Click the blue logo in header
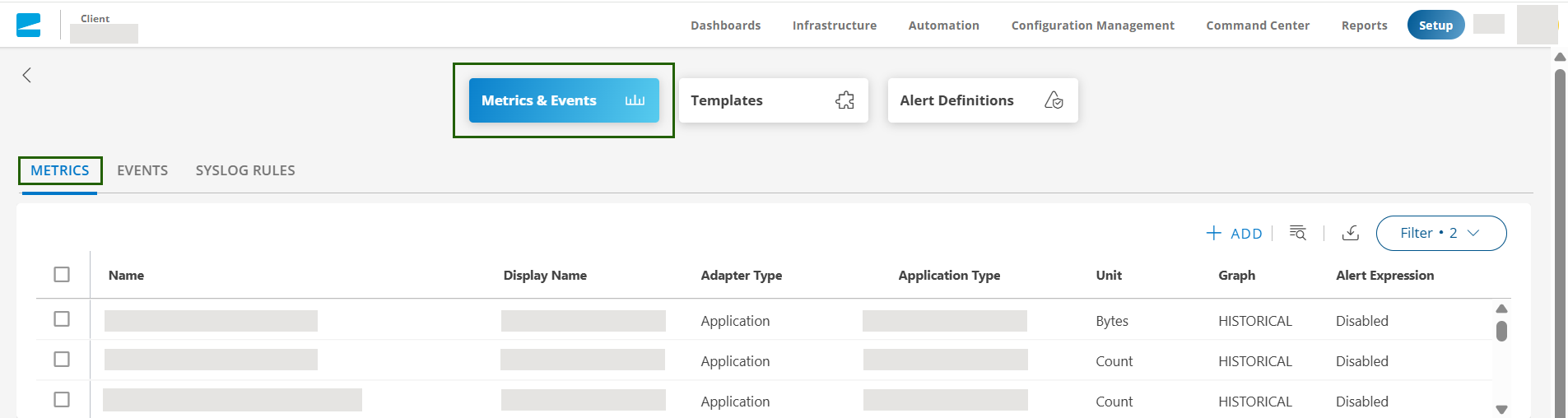The width and height of the screenshot is (1568, 418). (29, 26)
